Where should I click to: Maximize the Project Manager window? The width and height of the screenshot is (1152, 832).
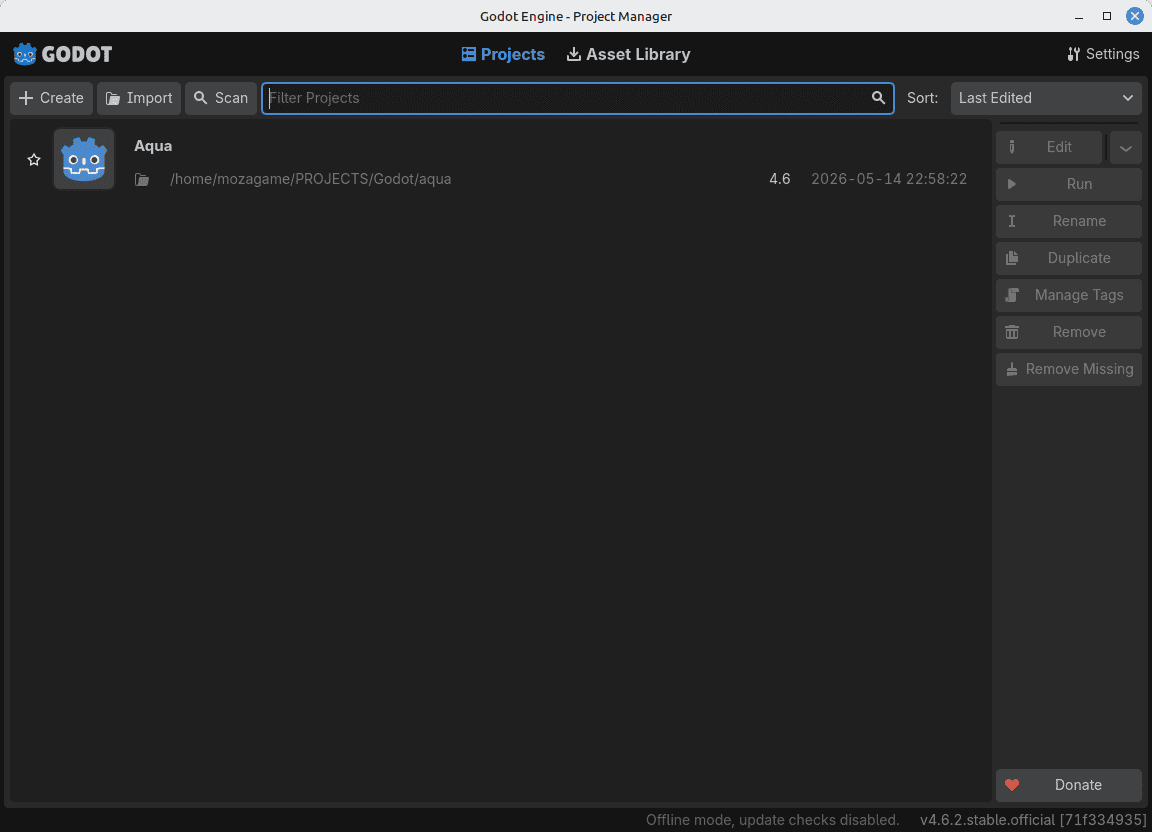1106,16
